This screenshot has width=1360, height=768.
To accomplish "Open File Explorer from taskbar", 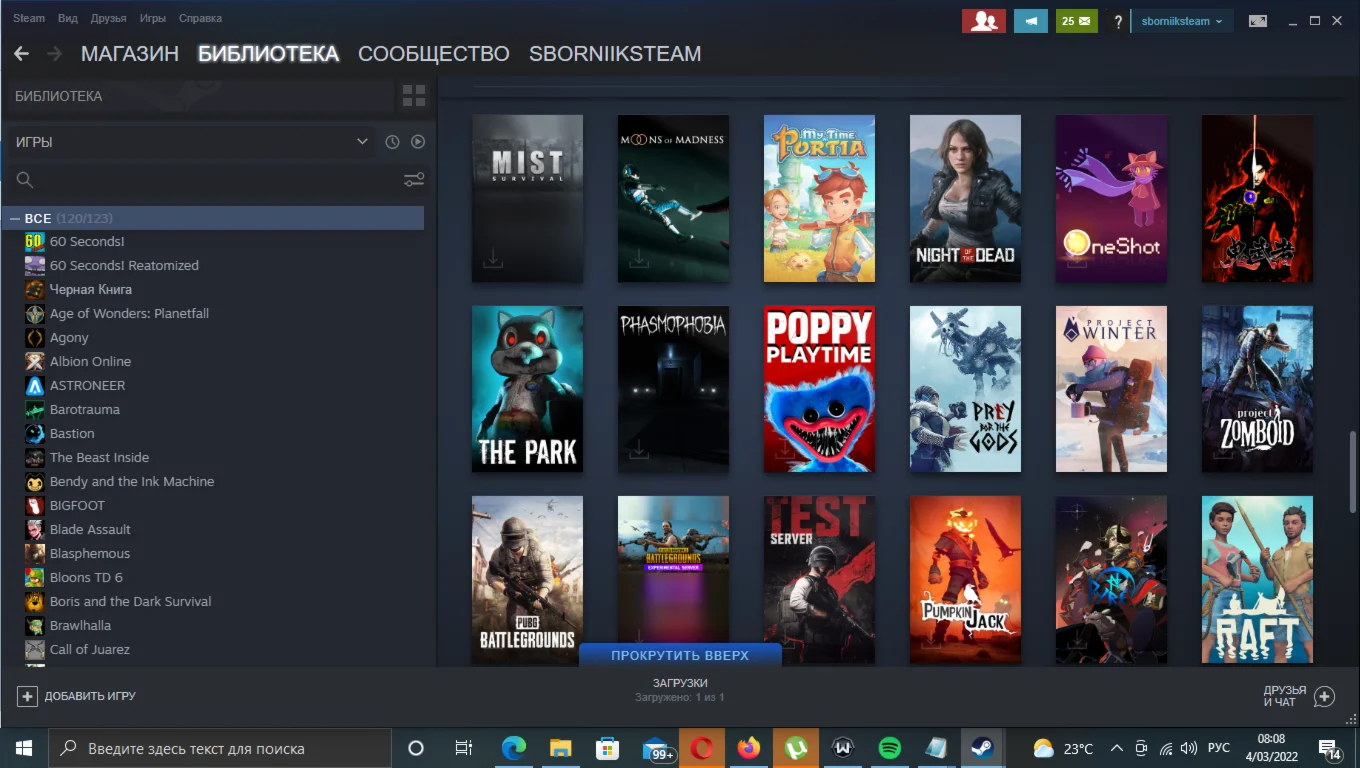I will (560, 748).
